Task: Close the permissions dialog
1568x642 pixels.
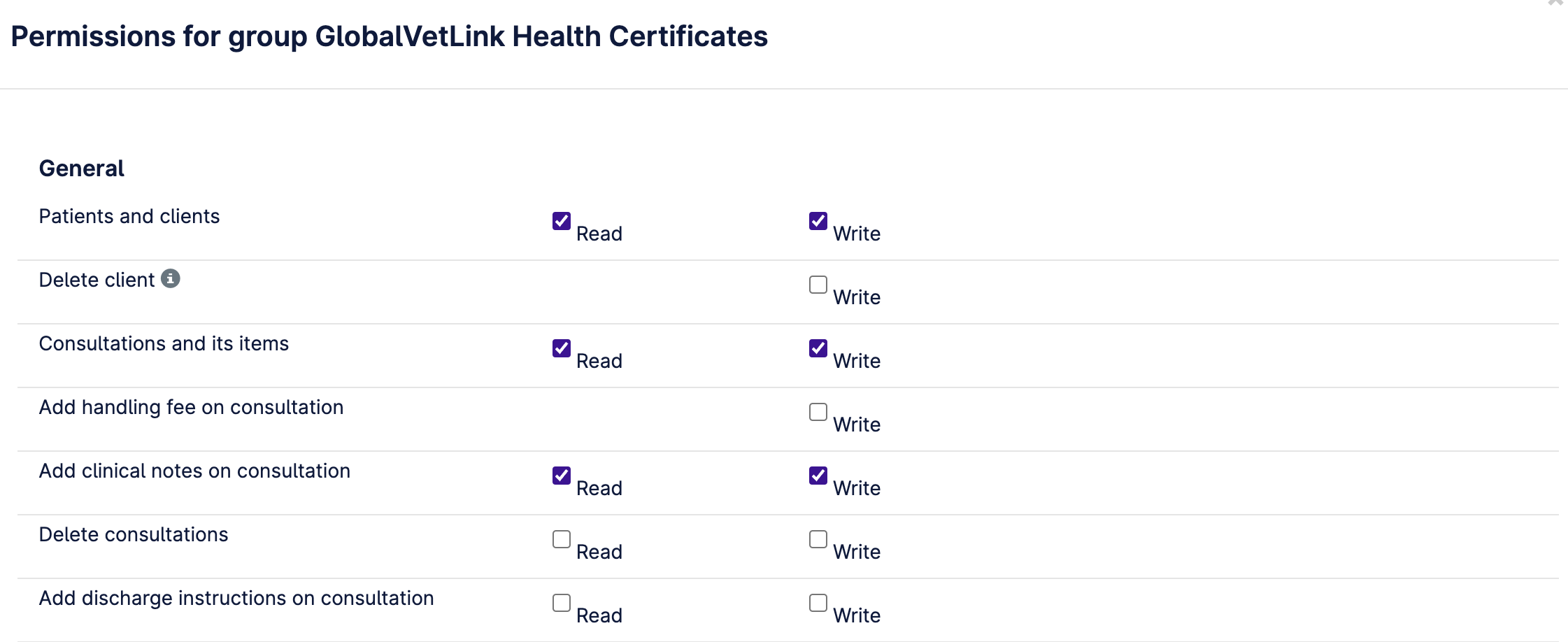Action: coord(1555,3)
